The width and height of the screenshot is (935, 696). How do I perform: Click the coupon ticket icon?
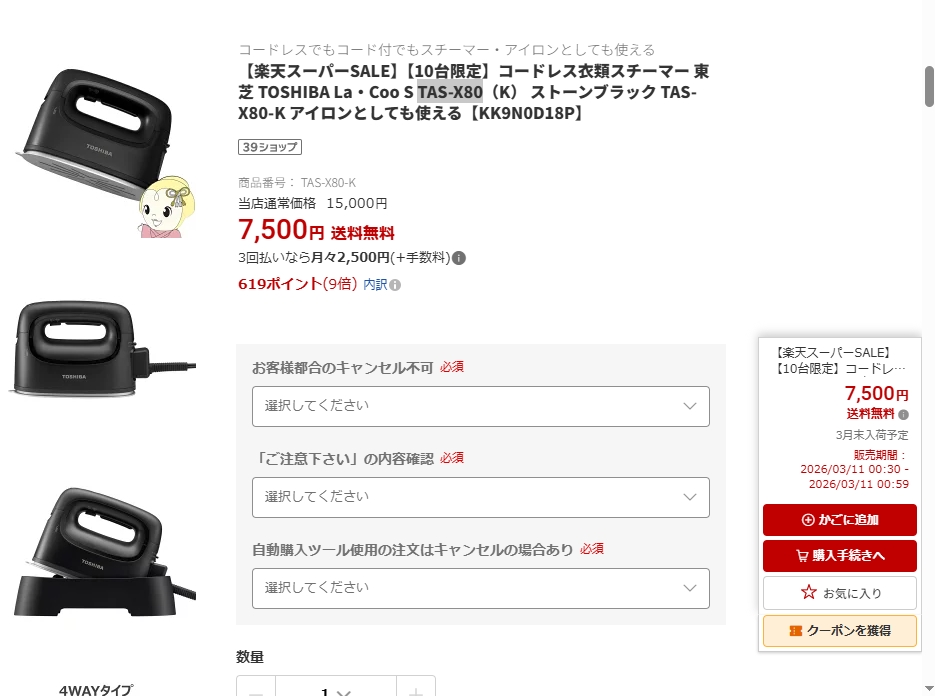(795, 631)
